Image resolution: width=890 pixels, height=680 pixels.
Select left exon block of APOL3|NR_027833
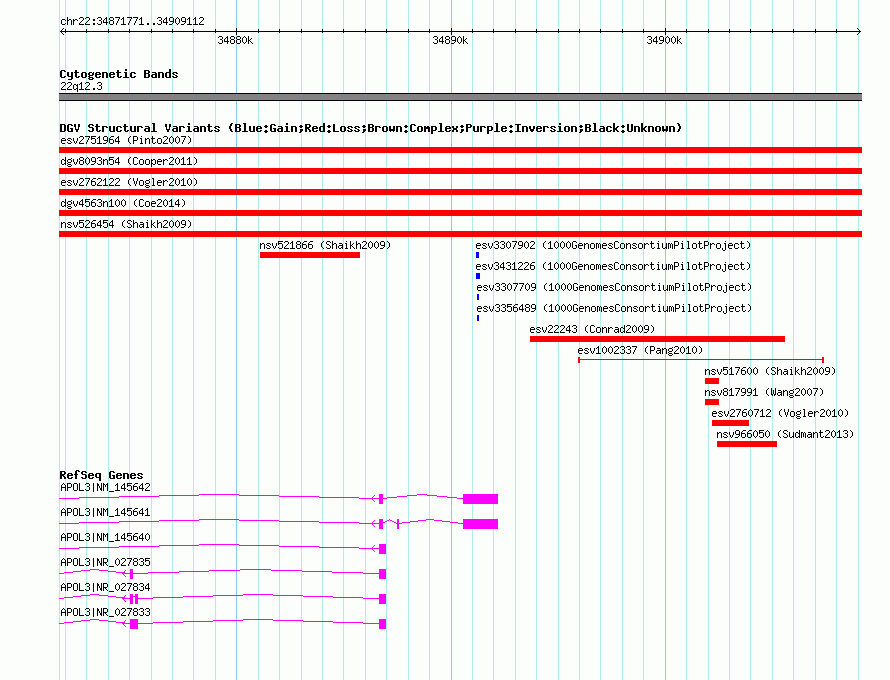coord(134,624)
